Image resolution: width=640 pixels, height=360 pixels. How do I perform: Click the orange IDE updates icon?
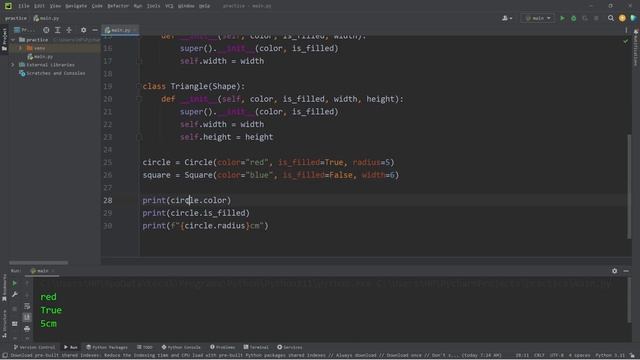(x=622, y=18)
